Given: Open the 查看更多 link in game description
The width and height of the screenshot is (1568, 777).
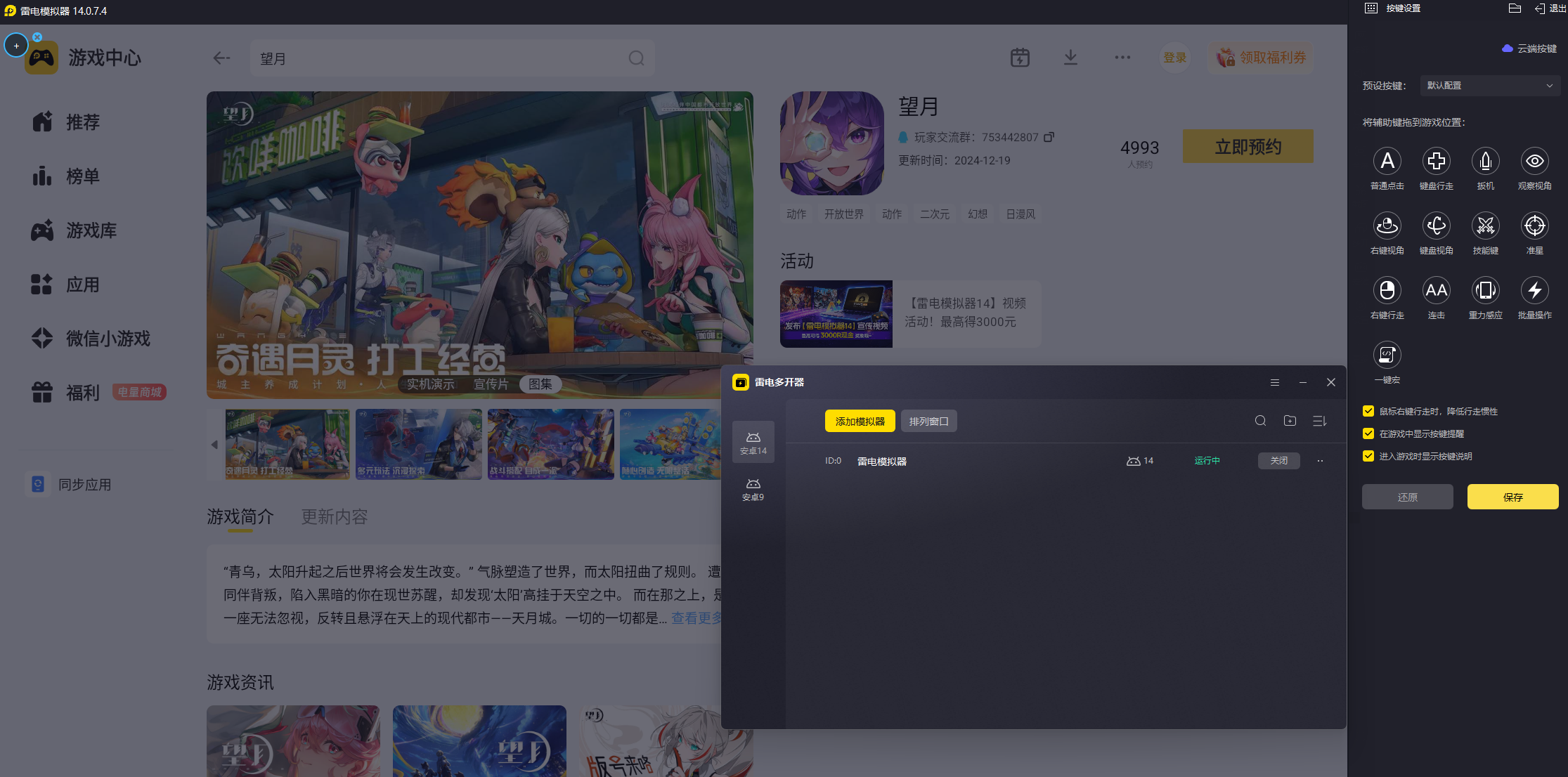Looking at the screenshot, I should pyautogui.click(x=696, y=618).
